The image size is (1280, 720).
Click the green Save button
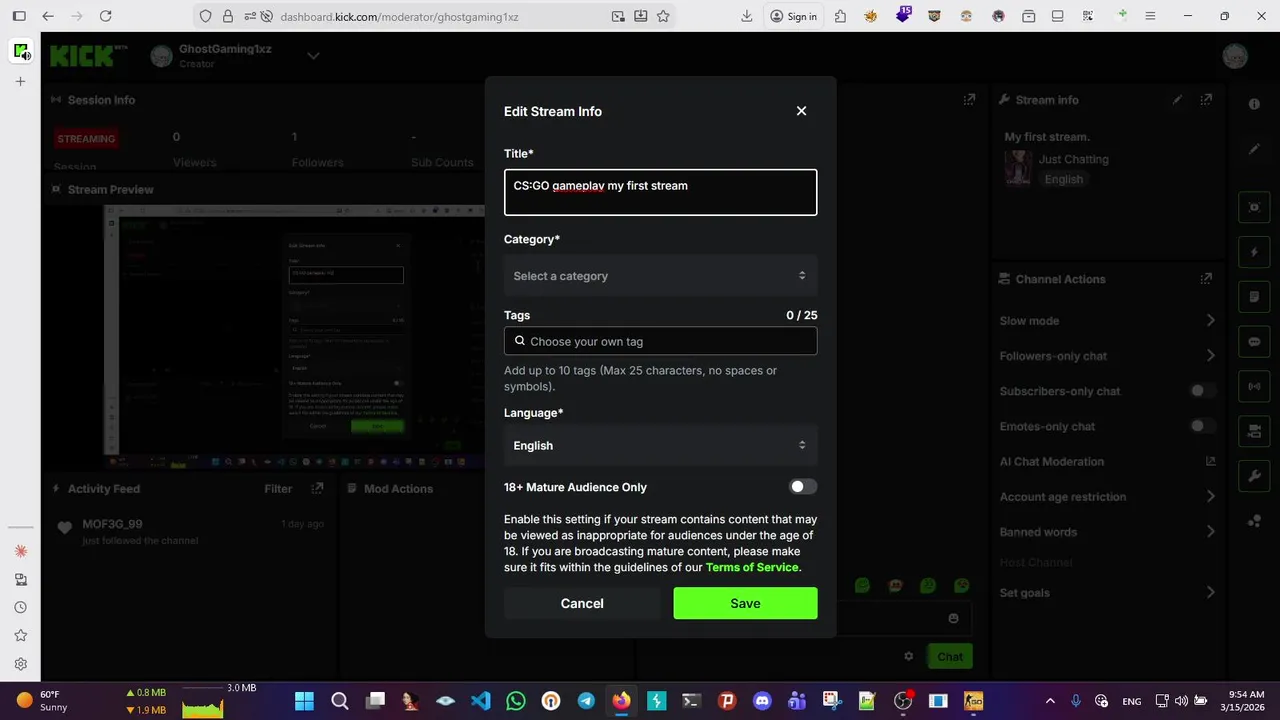(x=745, y=603)
